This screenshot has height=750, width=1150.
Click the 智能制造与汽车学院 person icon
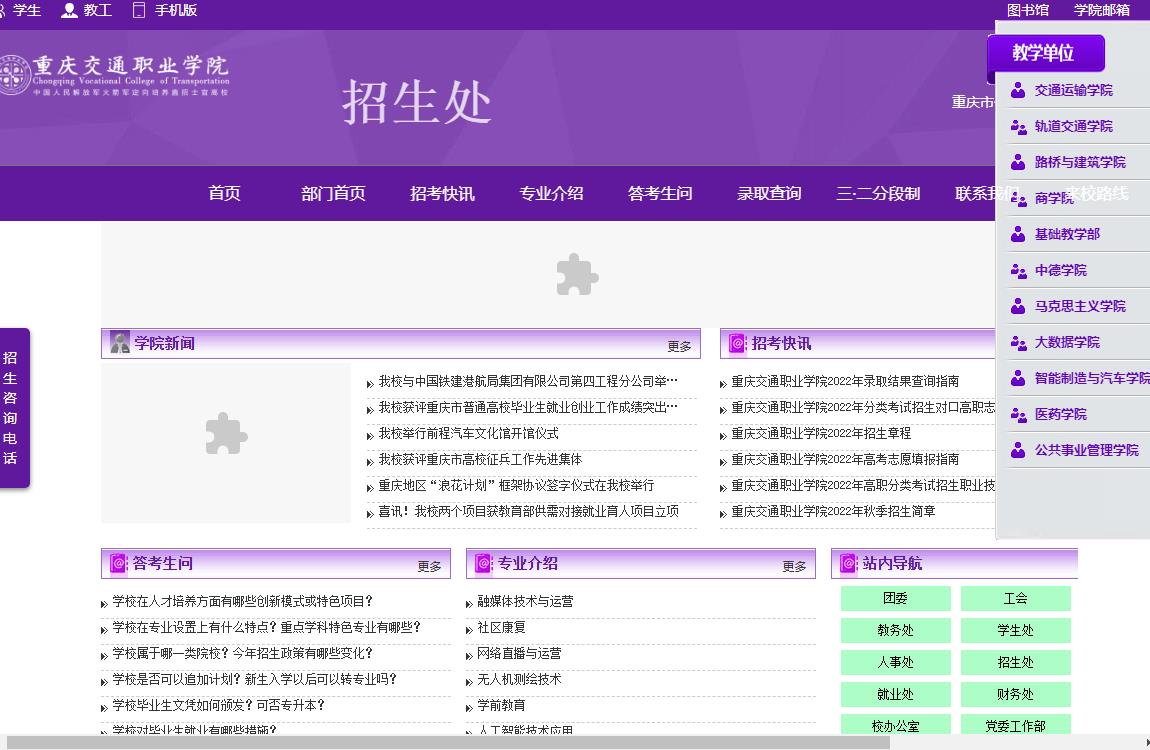pyautogui.click(x=1018, y=378)
